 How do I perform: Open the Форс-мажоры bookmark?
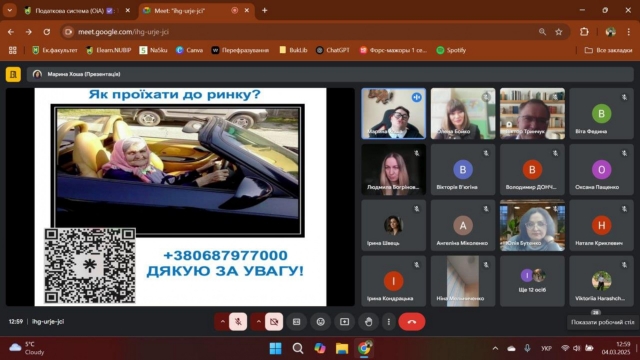[393, 50]
